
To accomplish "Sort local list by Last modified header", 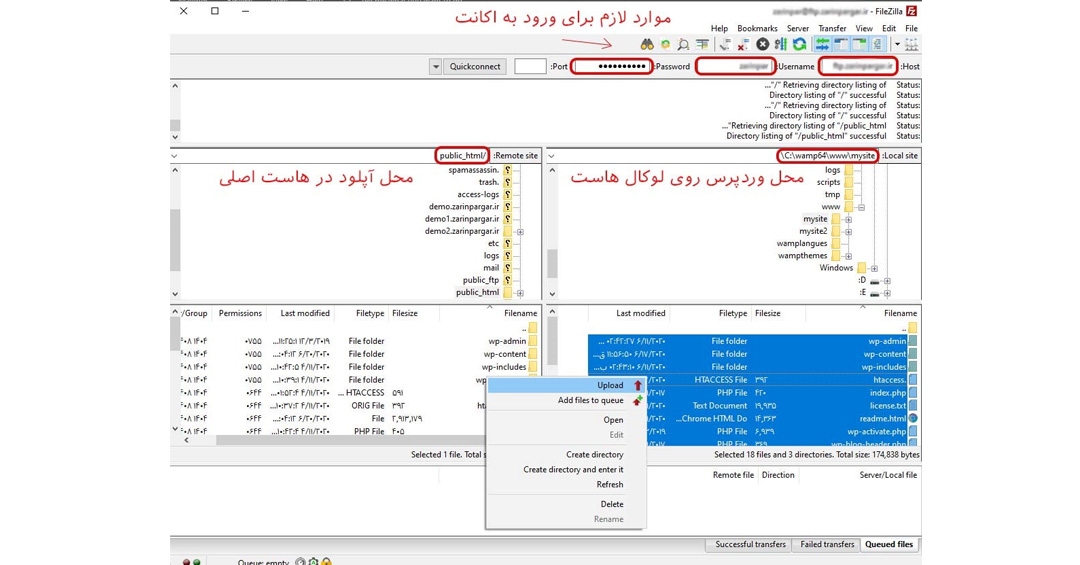I will (x=629, y=314).
